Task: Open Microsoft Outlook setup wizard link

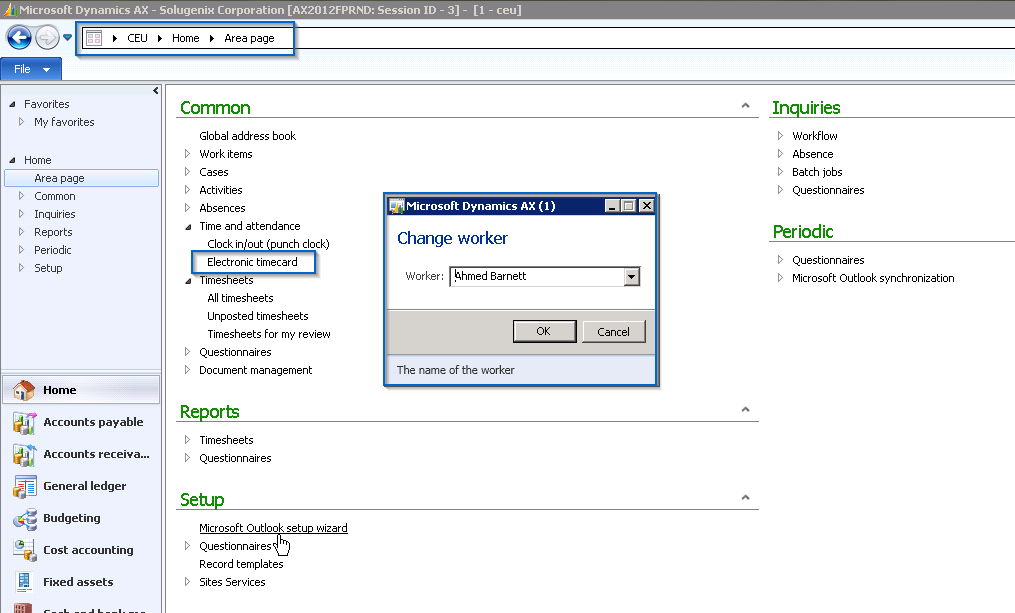Action: tap(273, 528)
